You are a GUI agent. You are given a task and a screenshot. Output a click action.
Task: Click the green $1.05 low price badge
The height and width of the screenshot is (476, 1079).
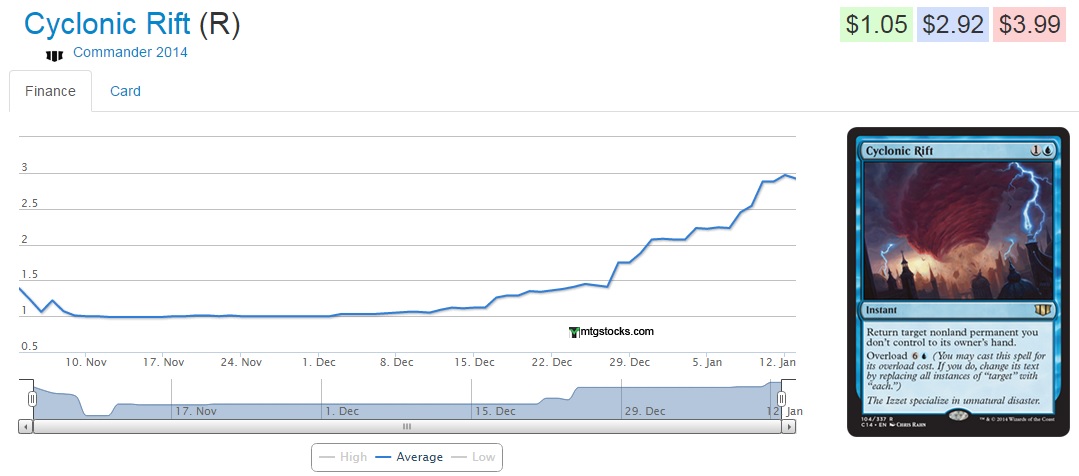(874, 25)
